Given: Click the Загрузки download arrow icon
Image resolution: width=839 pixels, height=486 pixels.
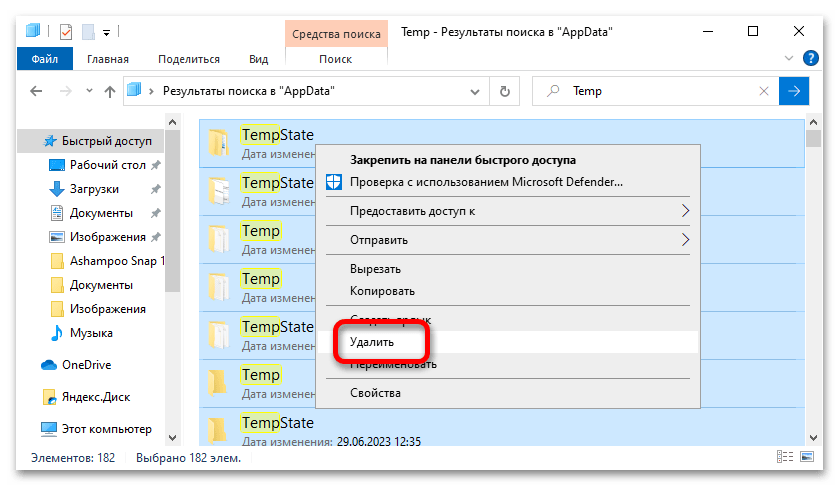Looking at the screenshot, I should [x=57, y=189].
